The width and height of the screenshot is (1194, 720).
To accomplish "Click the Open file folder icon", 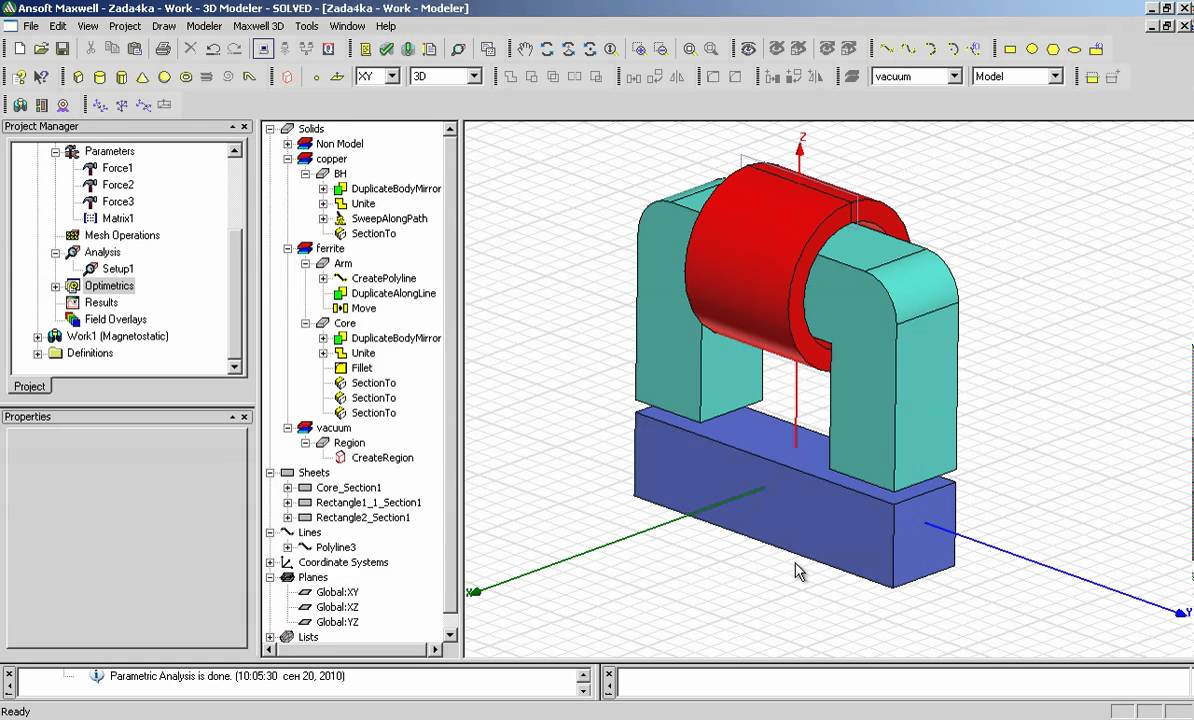I will [x=41, y=49].
